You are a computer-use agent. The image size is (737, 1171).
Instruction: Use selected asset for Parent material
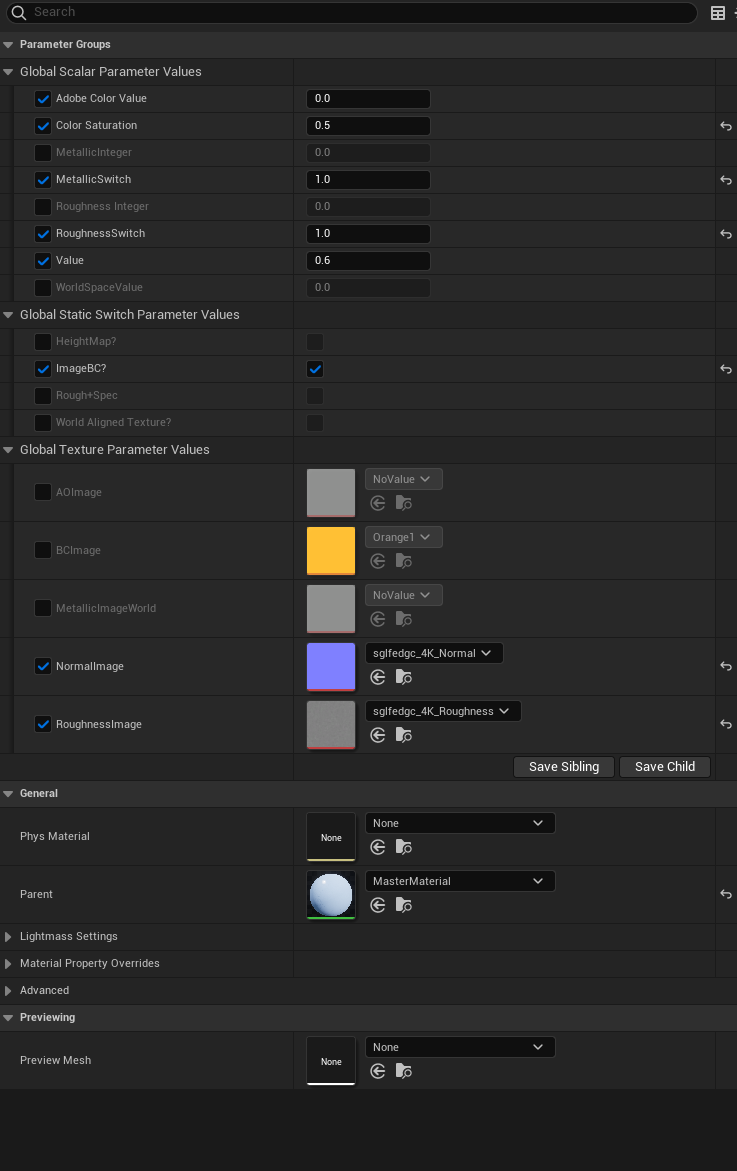378,905
